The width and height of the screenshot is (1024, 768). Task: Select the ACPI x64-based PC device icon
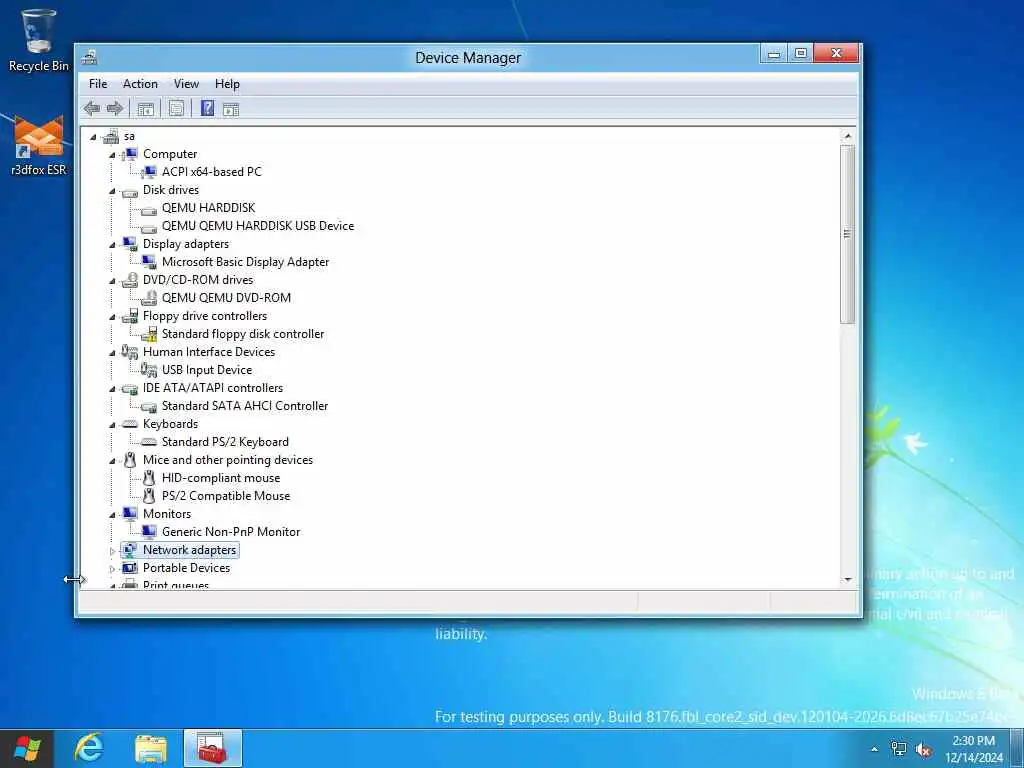pyautogui.click(x=149, y=172)
